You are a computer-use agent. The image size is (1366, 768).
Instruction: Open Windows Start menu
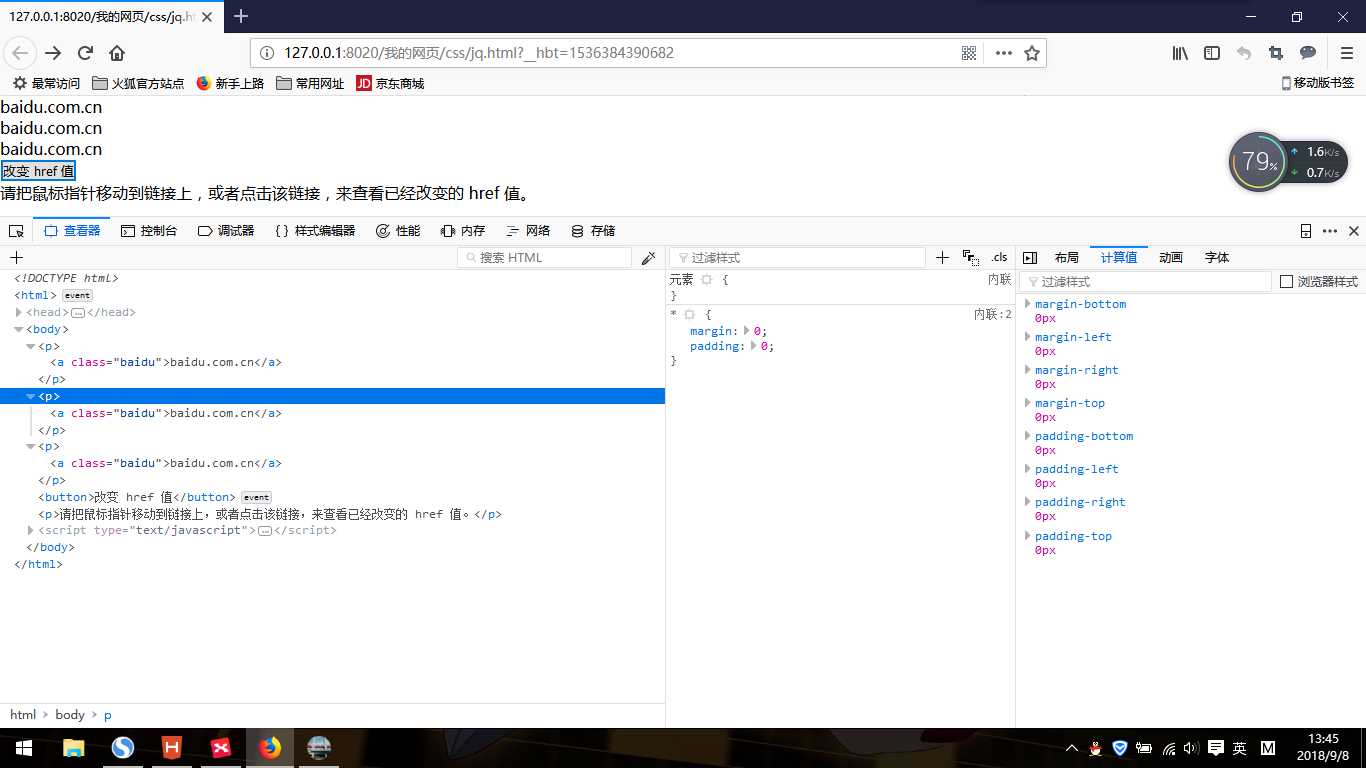tap(22, 748)
